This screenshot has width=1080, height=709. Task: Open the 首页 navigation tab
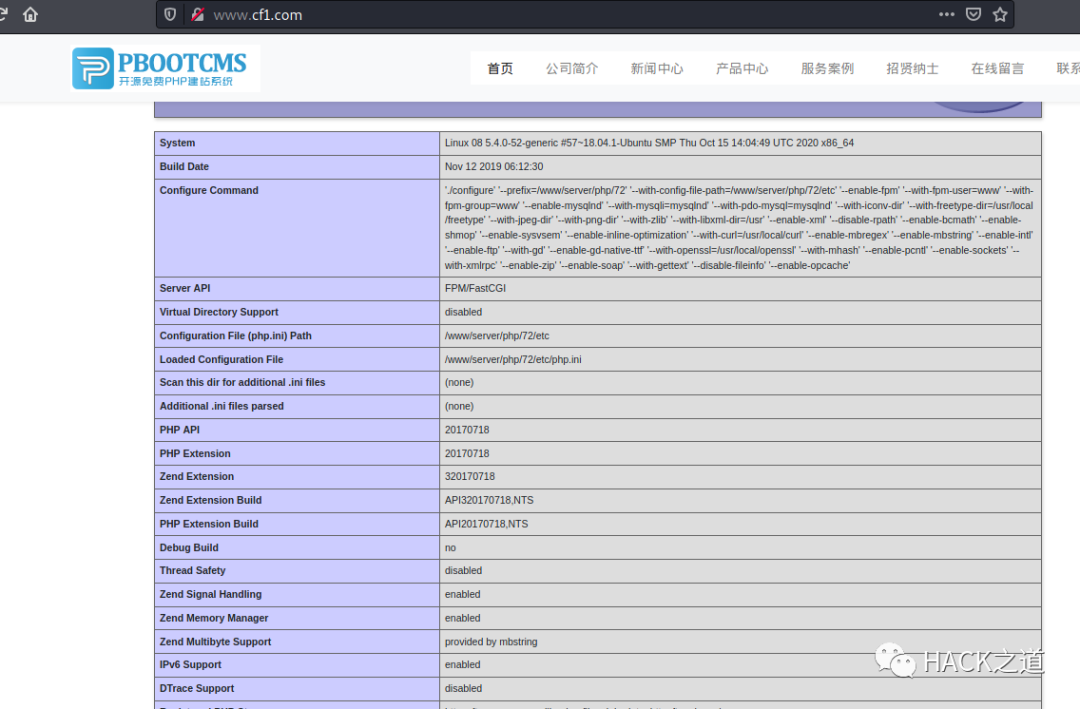click(500, 68)
